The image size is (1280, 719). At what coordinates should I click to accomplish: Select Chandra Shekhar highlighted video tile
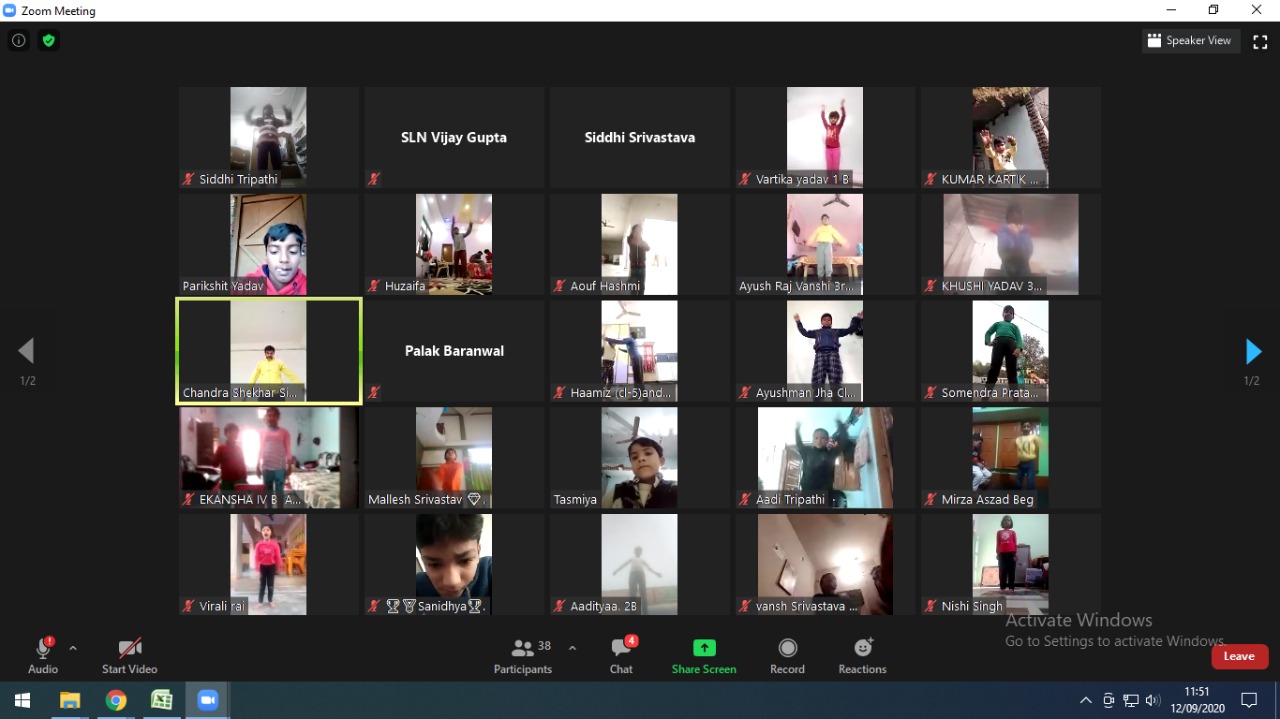click(269, 351)
